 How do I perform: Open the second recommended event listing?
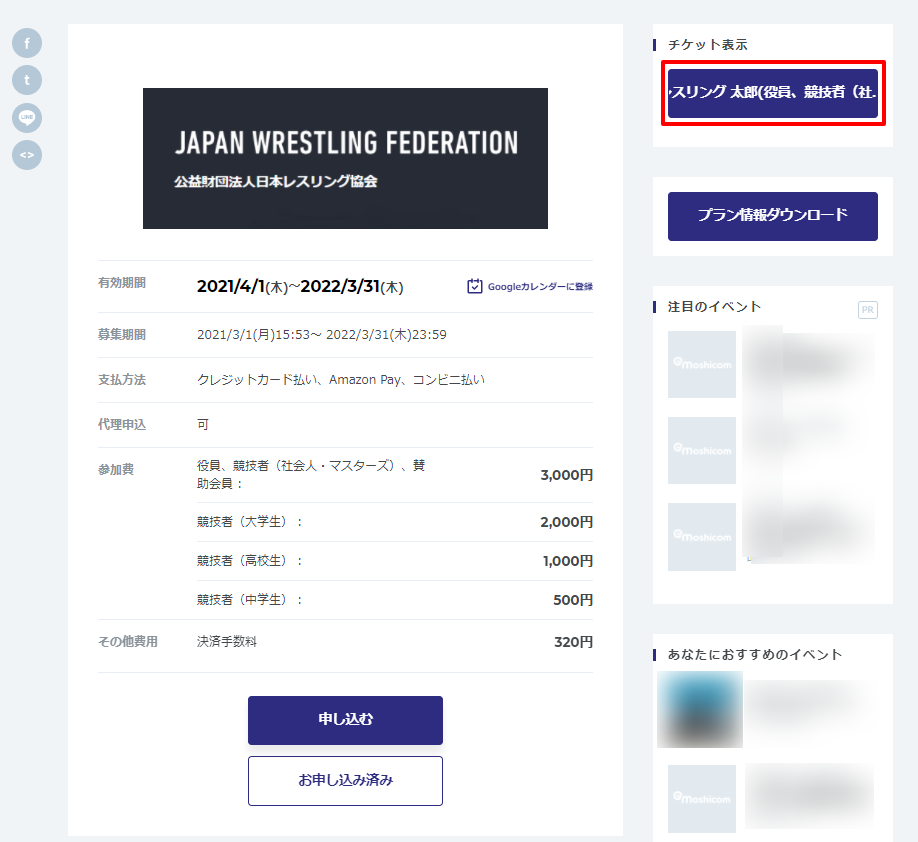click(770, 798)
